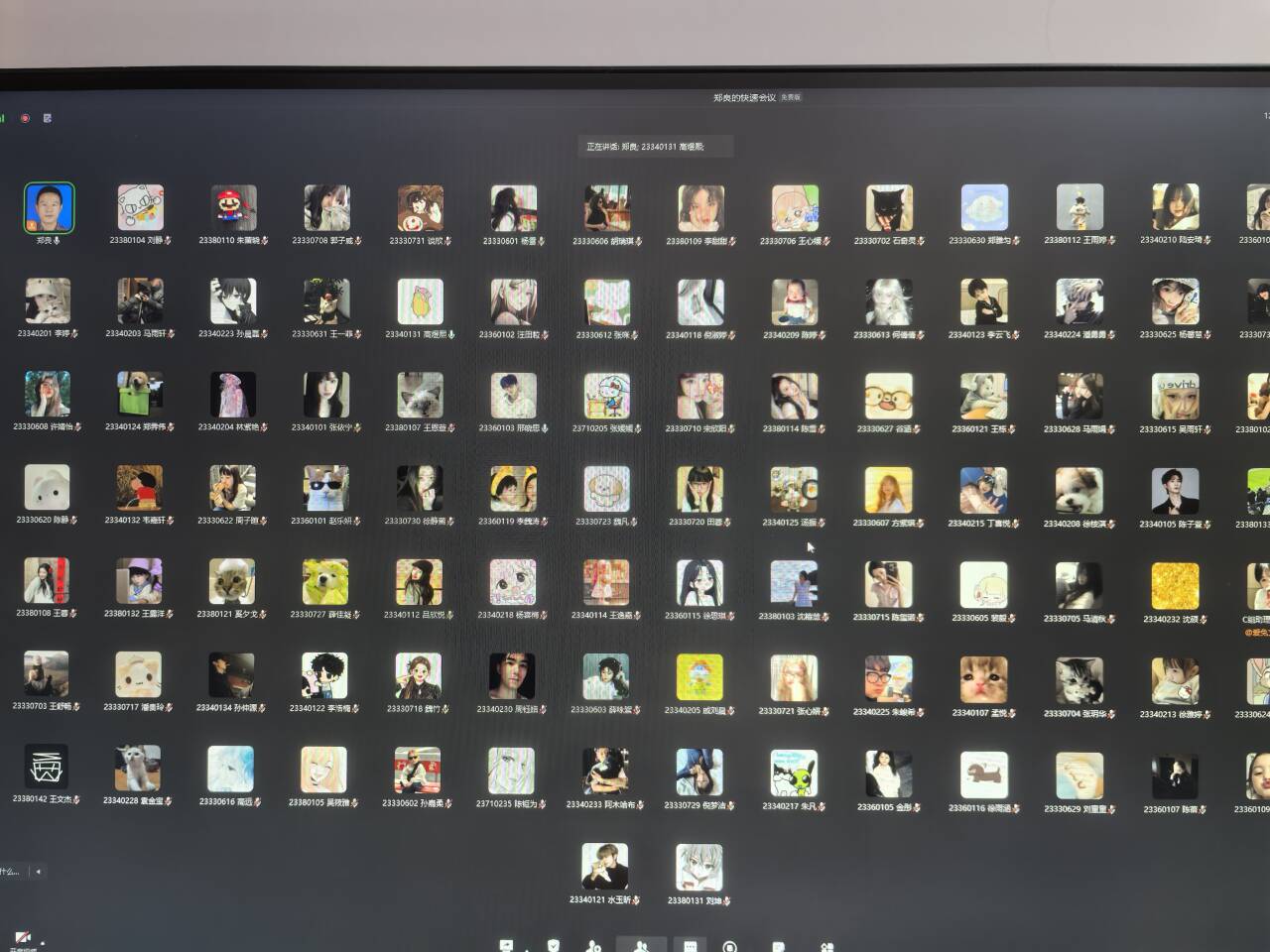
Task: Click the muted mic icon beside 23380142
Action: pyautogui.click(x=77, y=799)
